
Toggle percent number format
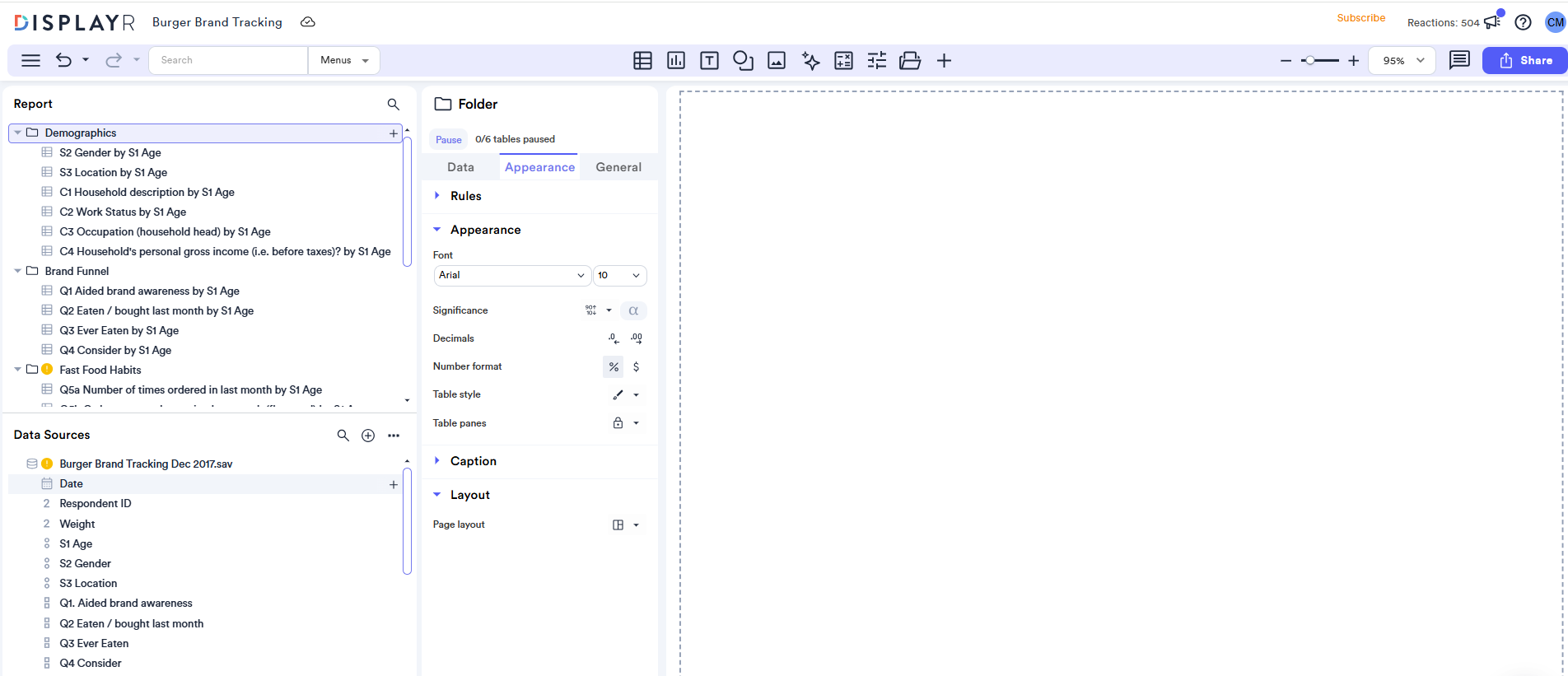click(x=614, y=367)
